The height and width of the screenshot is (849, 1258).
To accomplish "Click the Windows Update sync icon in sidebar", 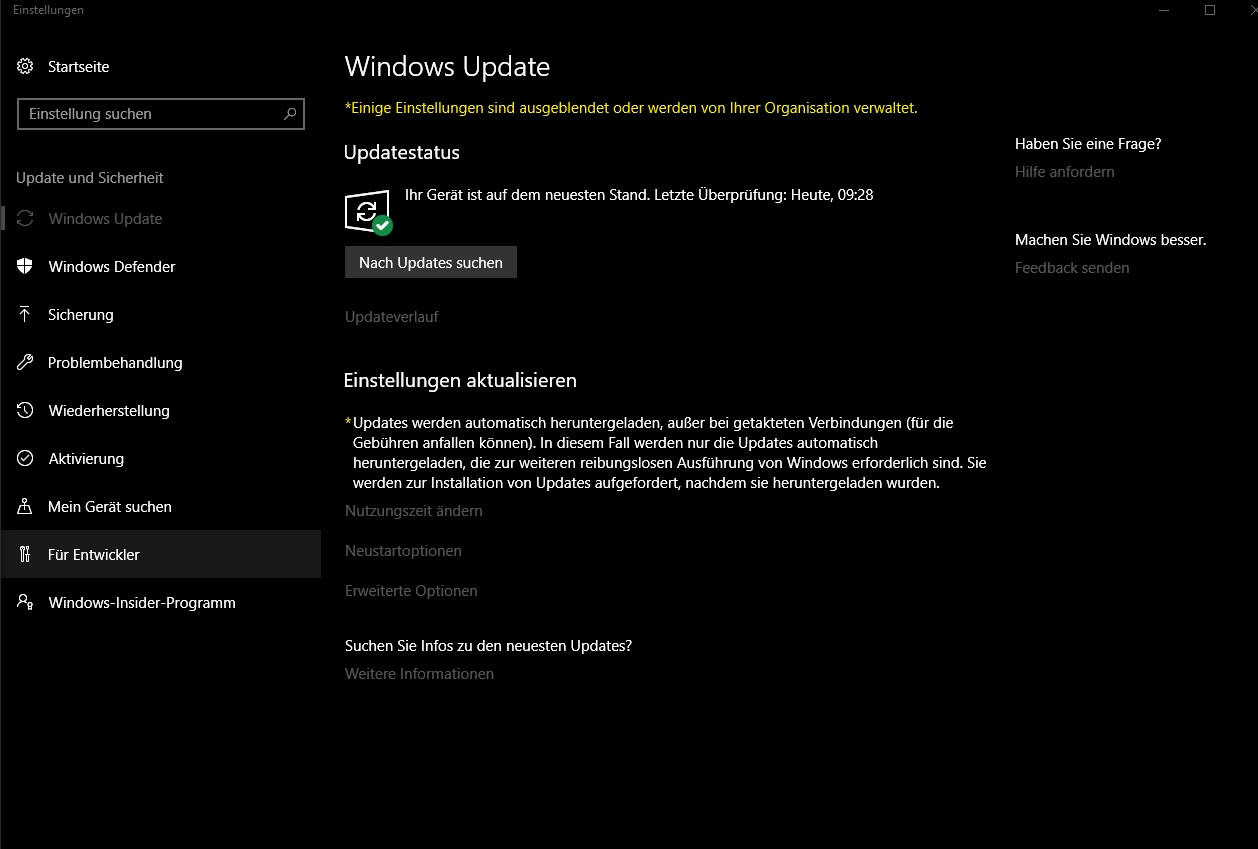I will click(x=25, y=219).
